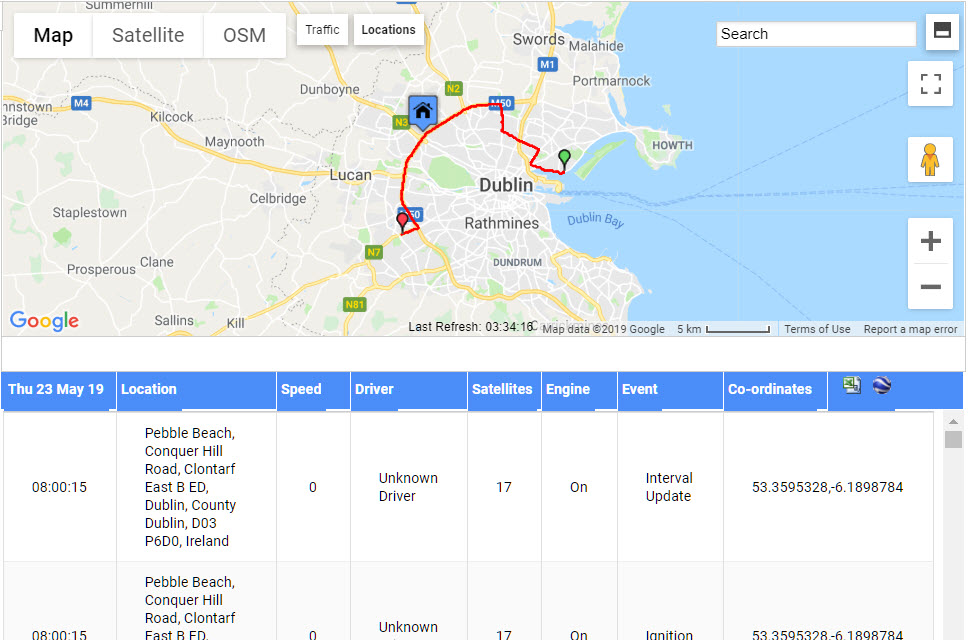Click the Rathmines label on the map
Screen dimensions: 969x640
point(502,223)
